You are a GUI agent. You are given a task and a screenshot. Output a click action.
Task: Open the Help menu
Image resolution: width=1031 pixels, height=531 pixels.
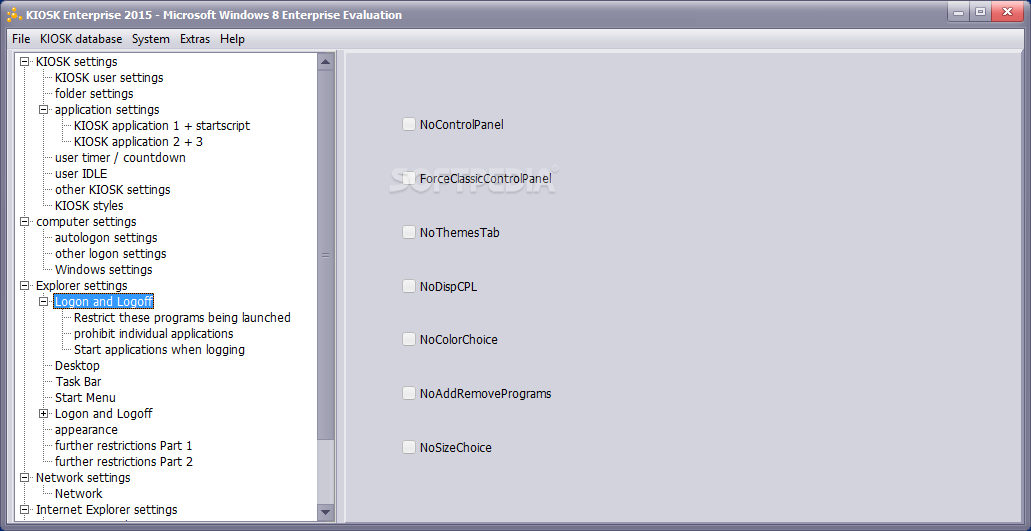(232, 39)
